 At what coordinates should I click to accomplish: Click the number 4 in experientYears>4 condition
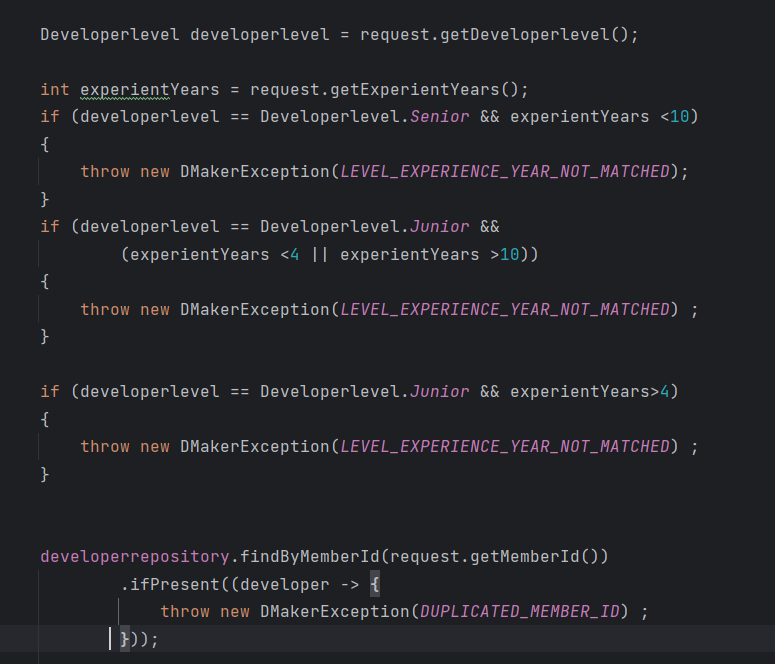(x=664, y=392)
